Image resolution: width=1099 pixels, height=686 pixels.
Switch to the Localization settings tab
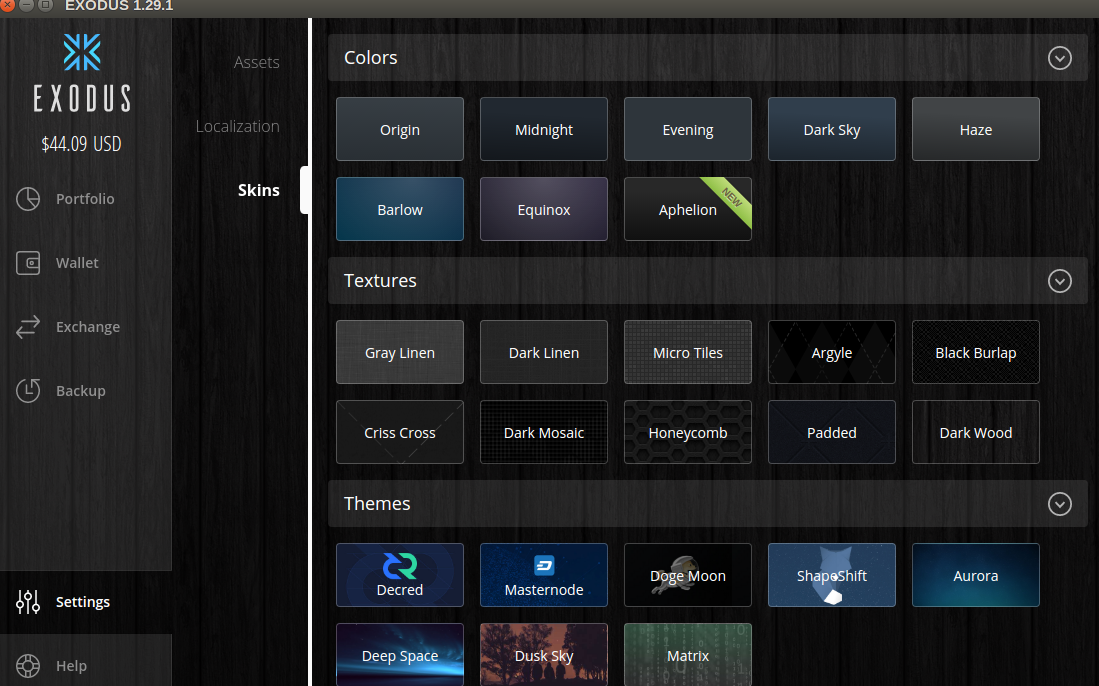coord(238,126)
